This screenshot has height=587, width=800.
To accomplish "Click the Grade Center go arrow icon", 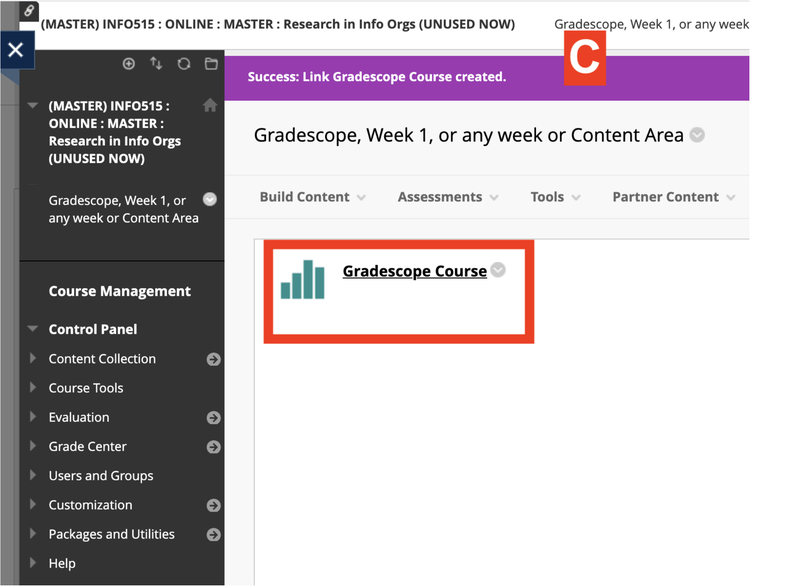I will (213, 447).
